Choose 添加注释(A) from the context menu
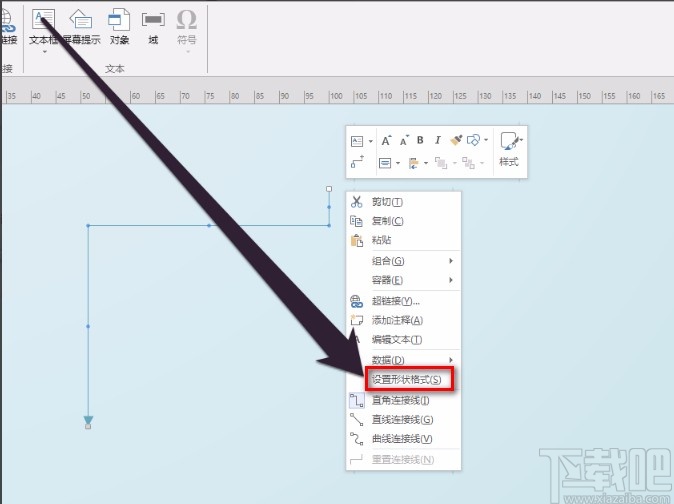 (x=404, y=321)
